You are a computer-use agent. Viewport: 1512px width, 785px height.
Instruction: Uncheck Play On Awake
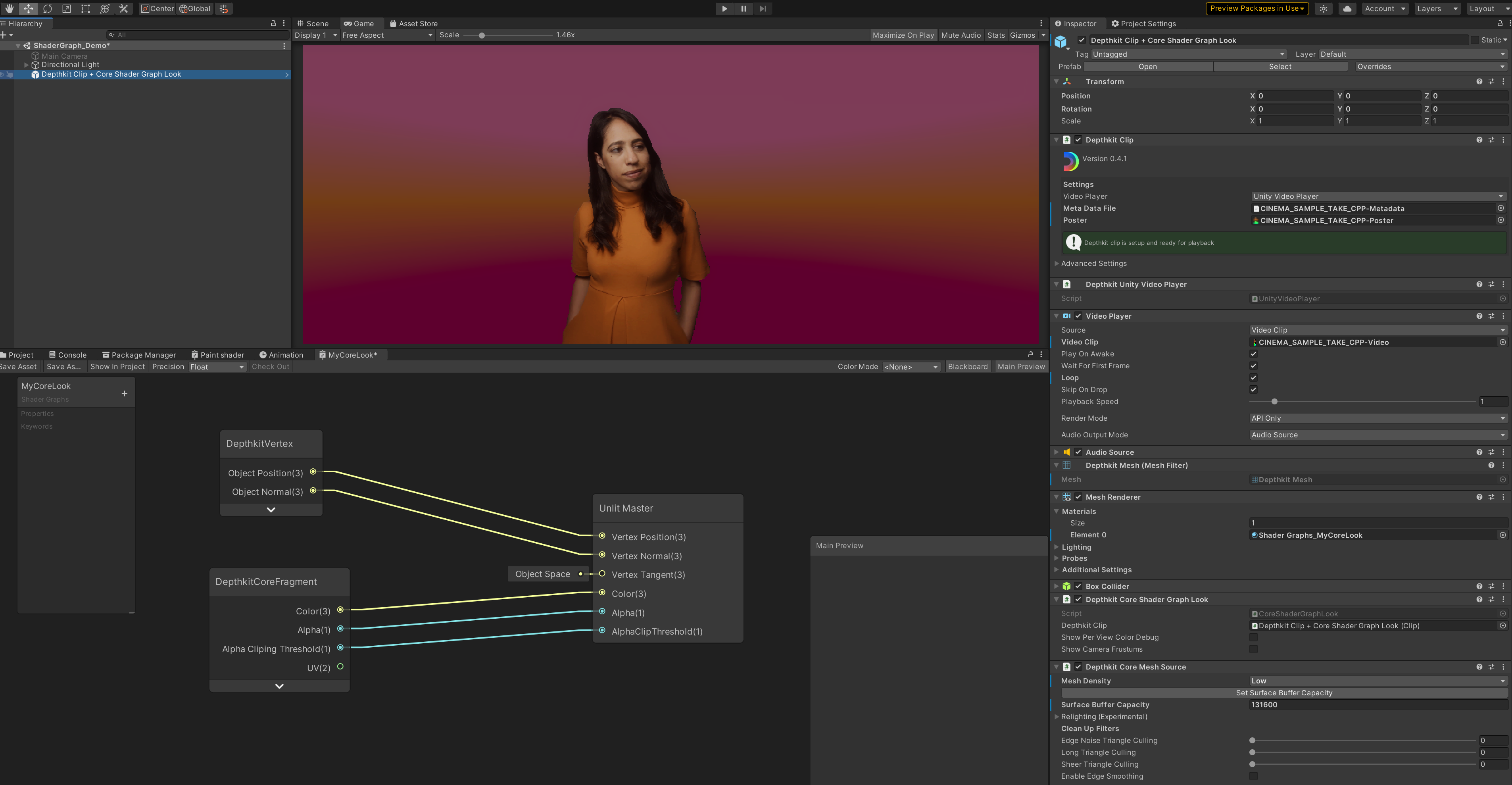pos(1253,354)
